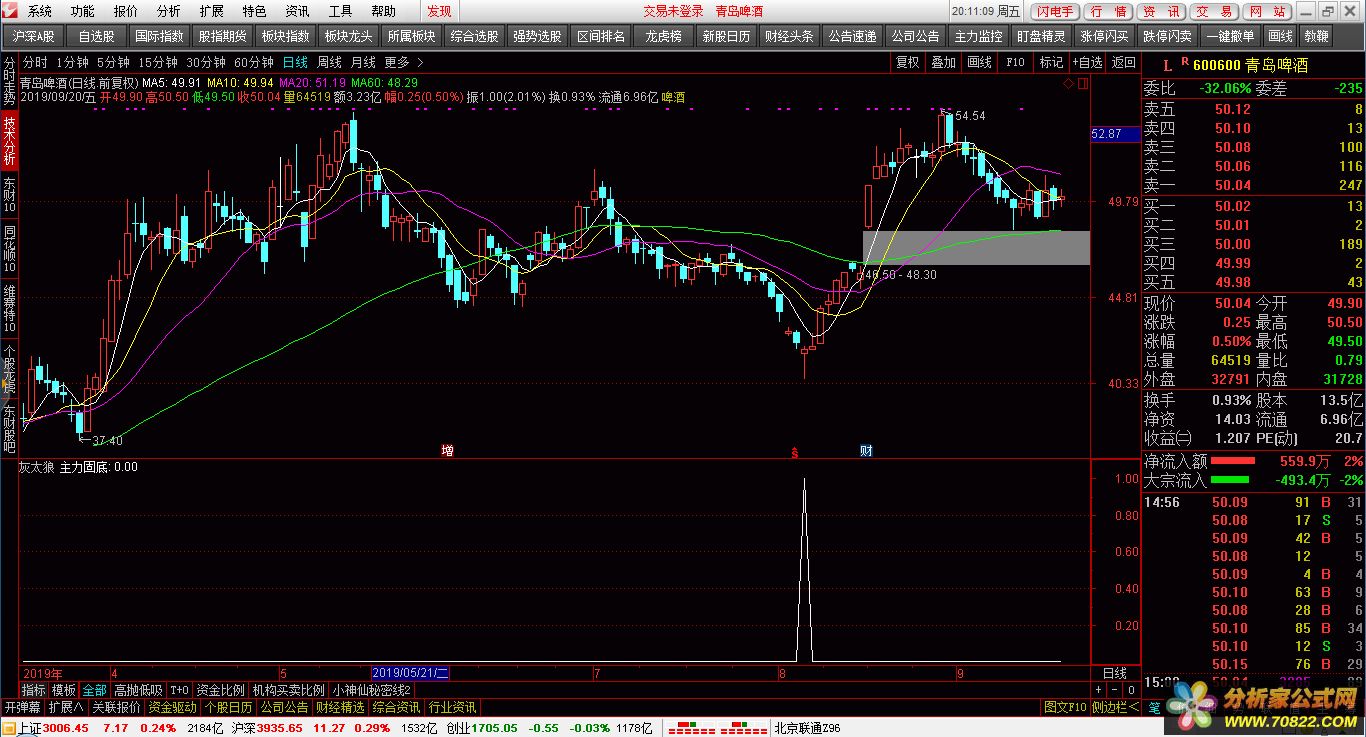
Task: Open the 特色 menu
Action: tap(254, 11)
